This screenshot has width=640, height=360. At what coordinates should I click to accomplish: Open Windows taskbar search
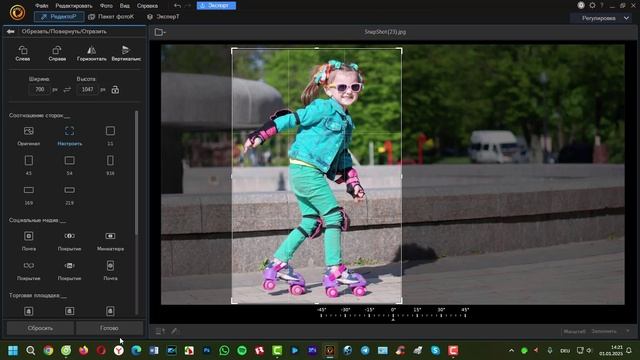31,350
